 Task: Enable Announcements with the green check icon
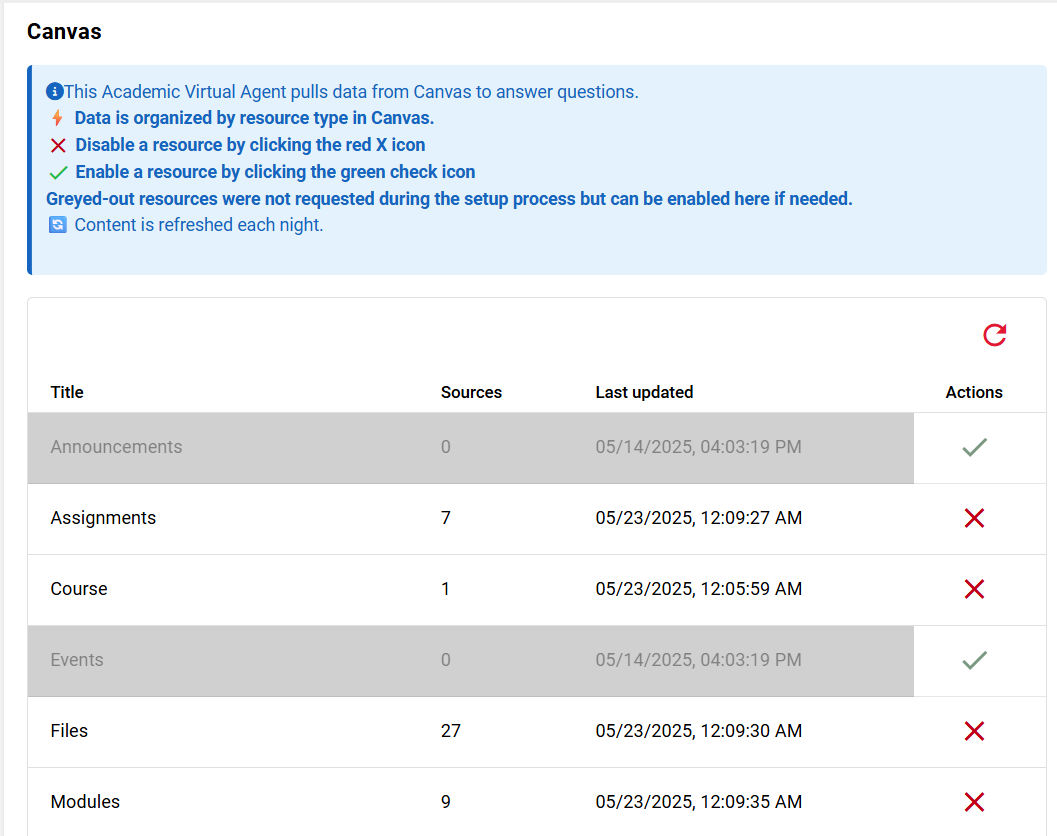tap(974, 447)
